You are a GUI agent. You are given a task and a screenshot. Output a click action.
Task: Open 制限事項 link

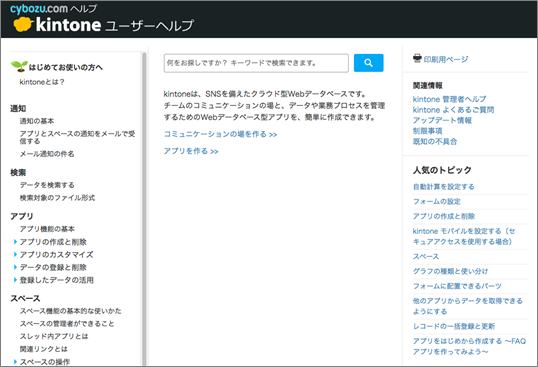(x=428, y=131)
